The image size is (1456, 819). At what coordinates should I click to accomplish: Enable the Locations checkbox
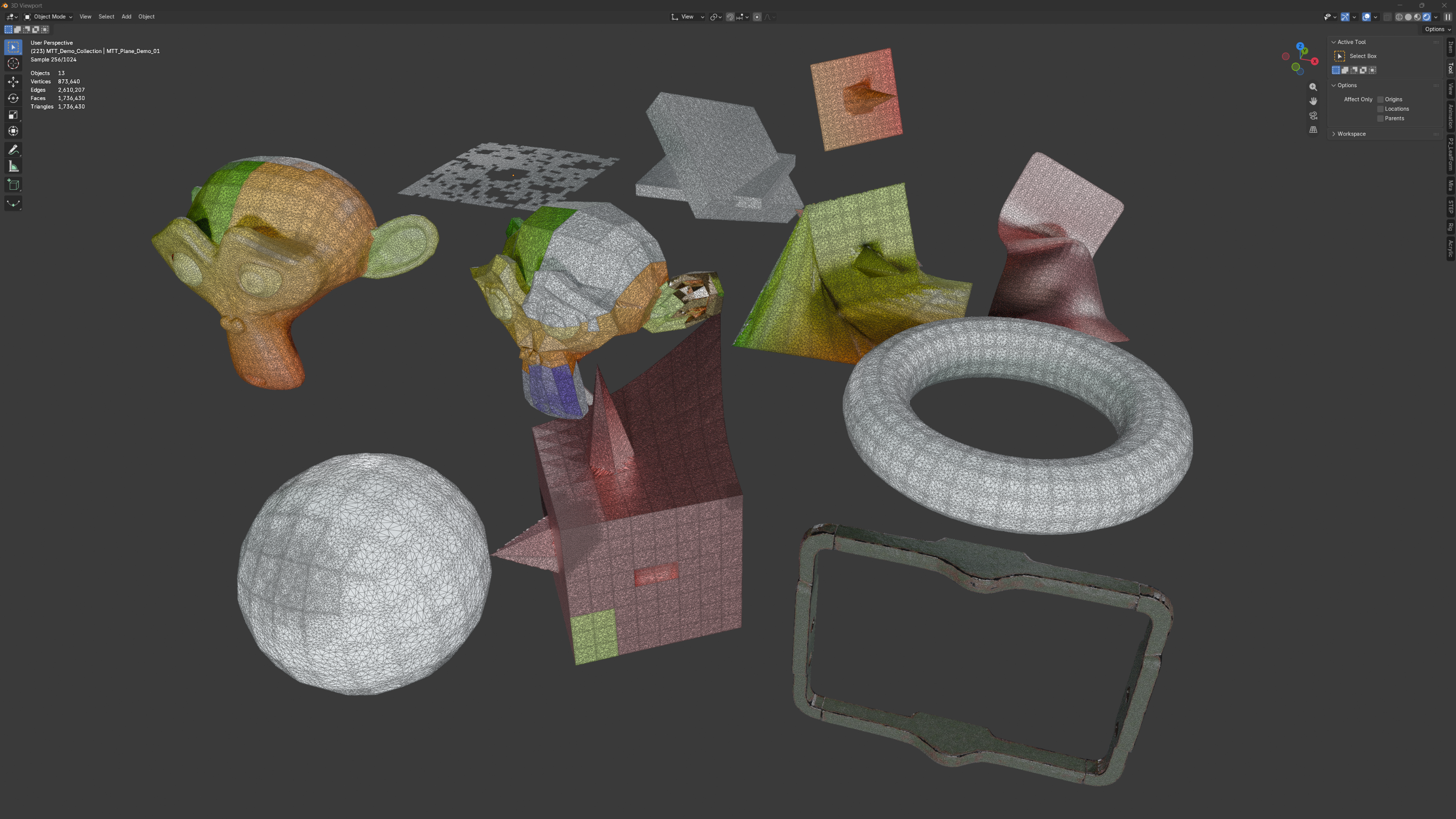[x=1380, y=109]
